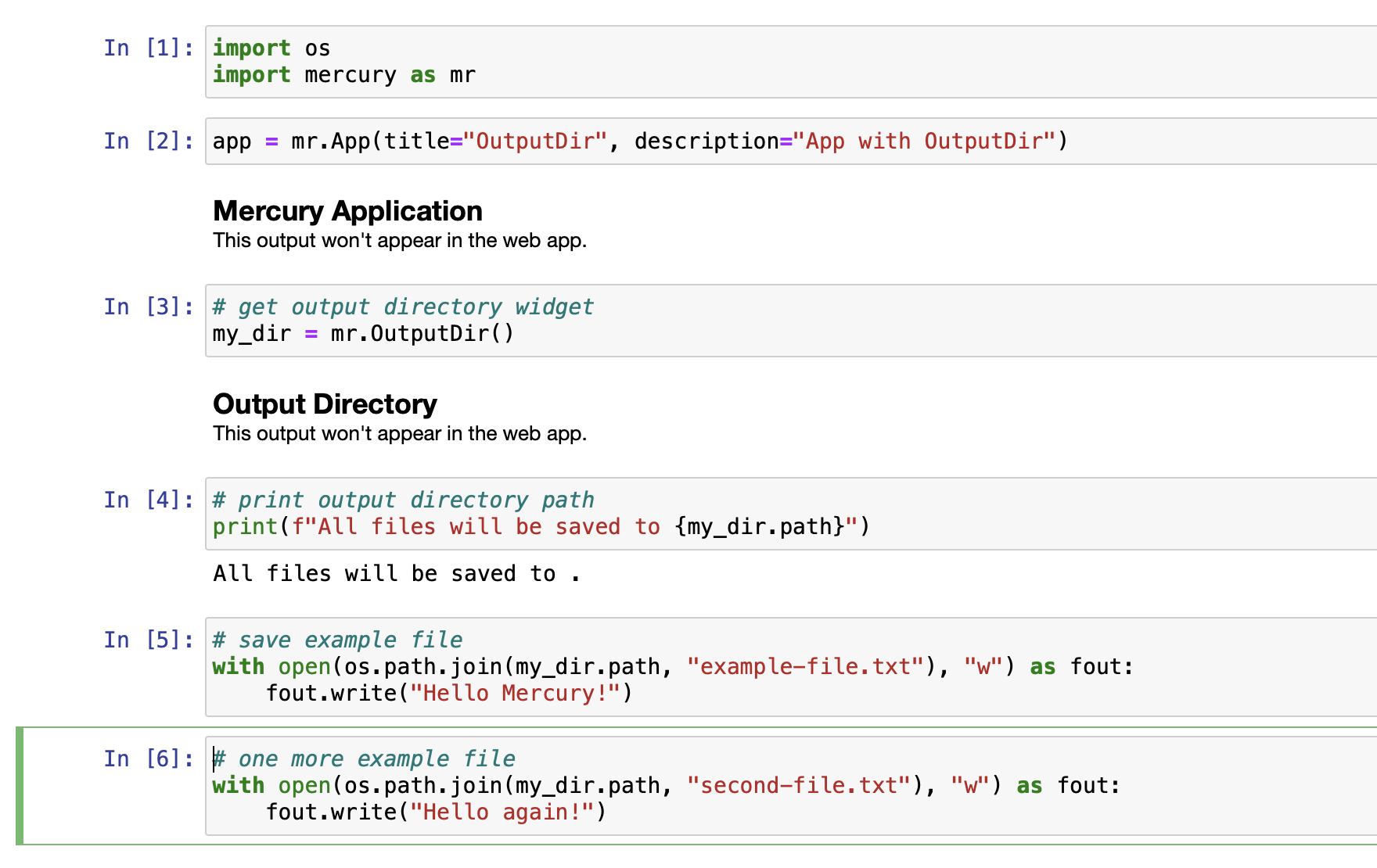The image size is (1377, 868).
Task: Click the Hello Mercury! string literal
Action: click(x=514, y=693)
